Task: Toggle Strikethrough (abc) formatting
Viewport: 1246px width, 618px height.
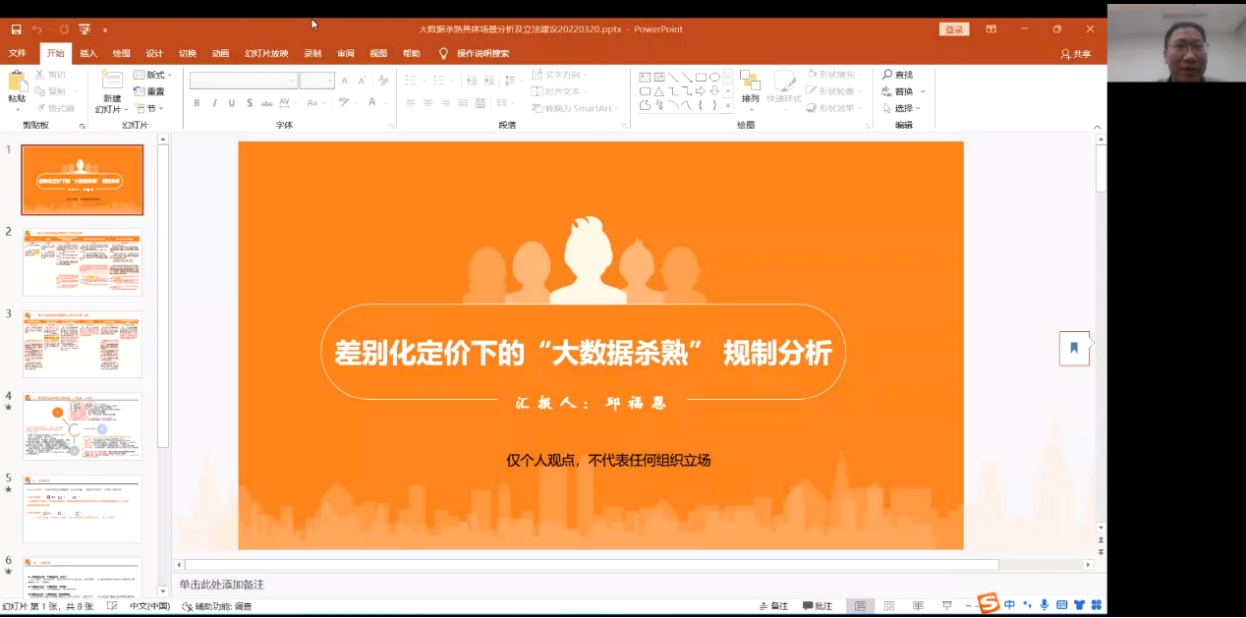Action: tap(266, 102)
